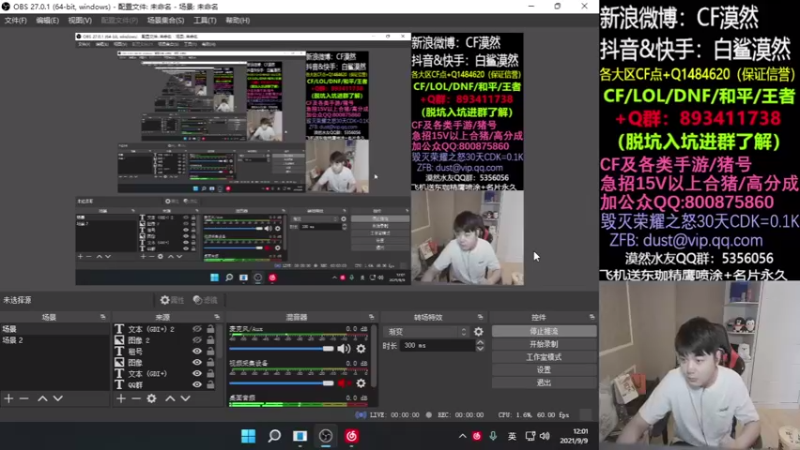Hide the 文本 (GDI+) source
Screen dimensions: 800x450
pyautogui.click(x=197, y=373)
